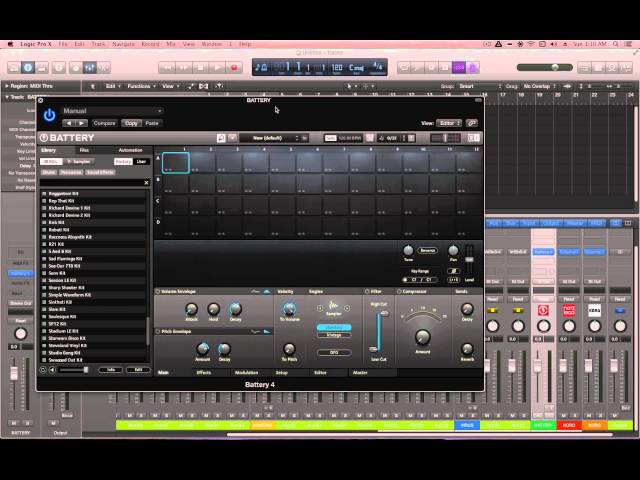The image size is (640, 480).
Task: Toggle the Logic Mixer toolbar icon
Action: coord(90,68)
